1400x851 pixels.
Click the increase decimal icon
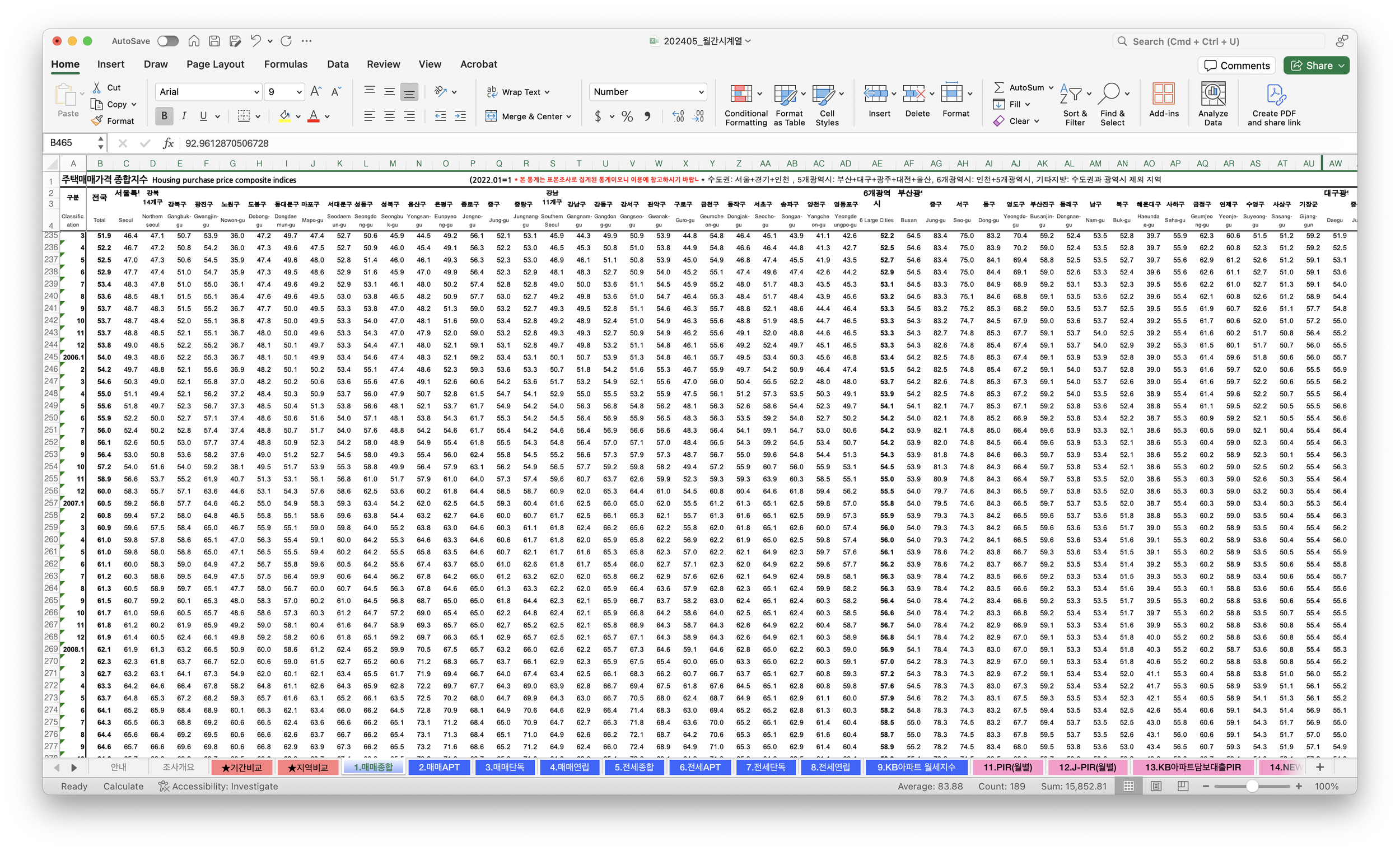[x=678, y=116]
